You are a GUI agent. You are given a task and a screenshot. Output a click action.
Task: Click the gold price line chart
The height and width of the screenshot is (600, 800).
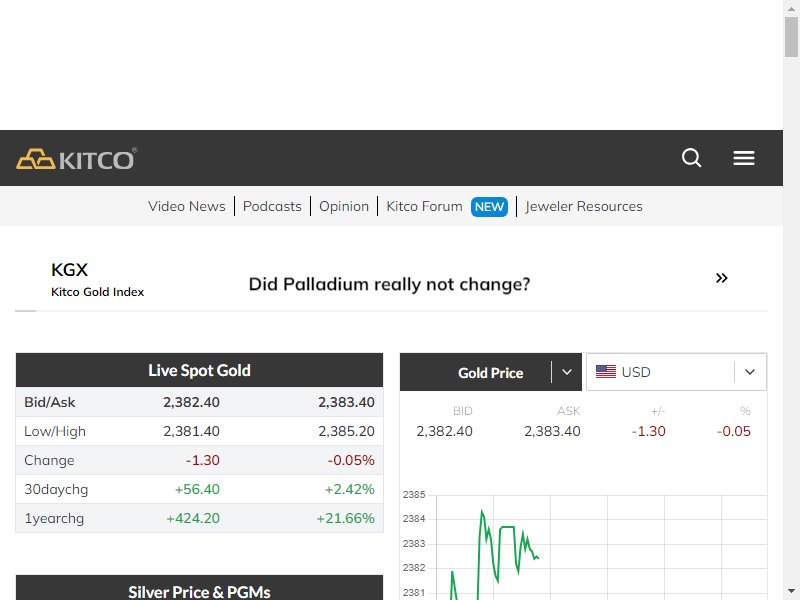pos(584,545)
